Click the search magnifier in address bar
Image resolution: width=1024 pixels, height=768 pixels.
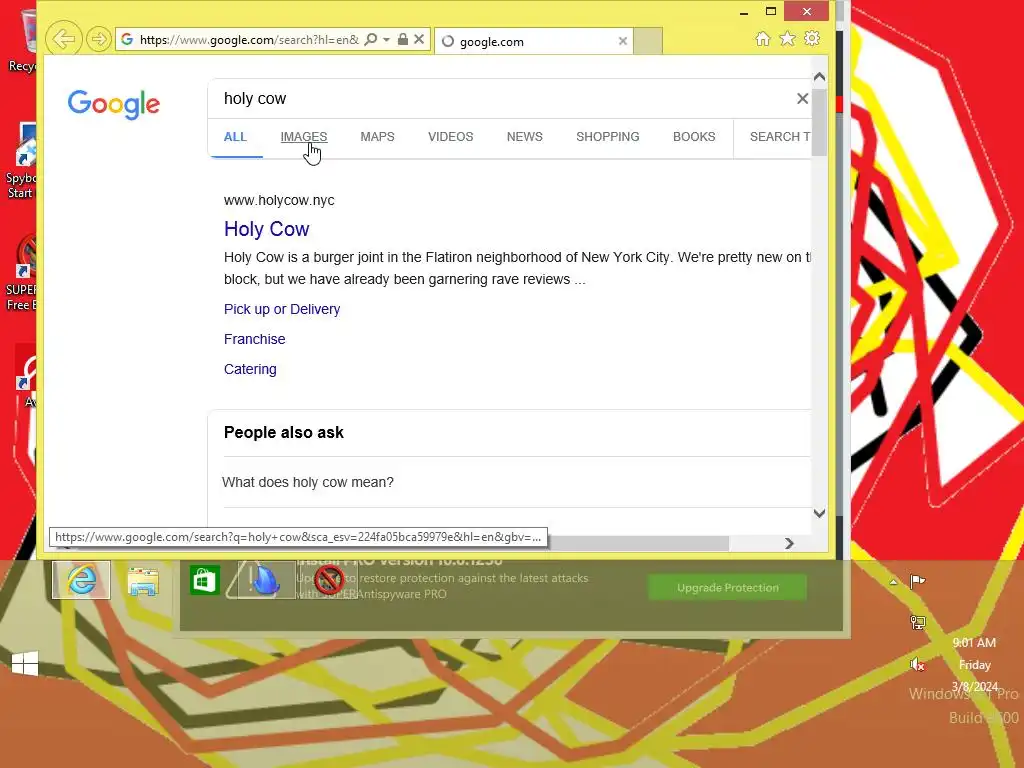tap(370, 39)
